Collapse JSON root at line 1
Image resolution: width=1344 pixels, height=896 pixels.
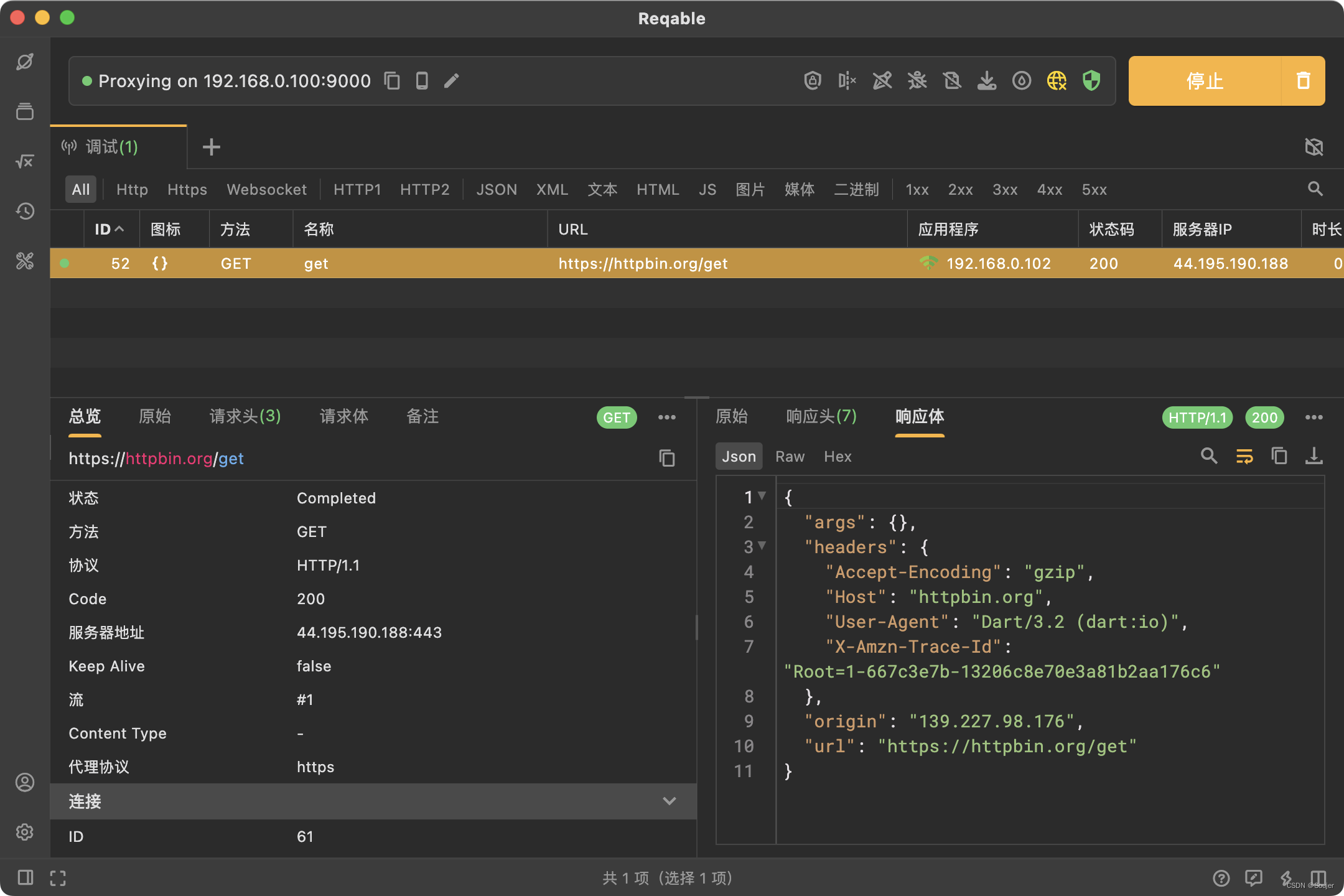(x=762, y=496)
